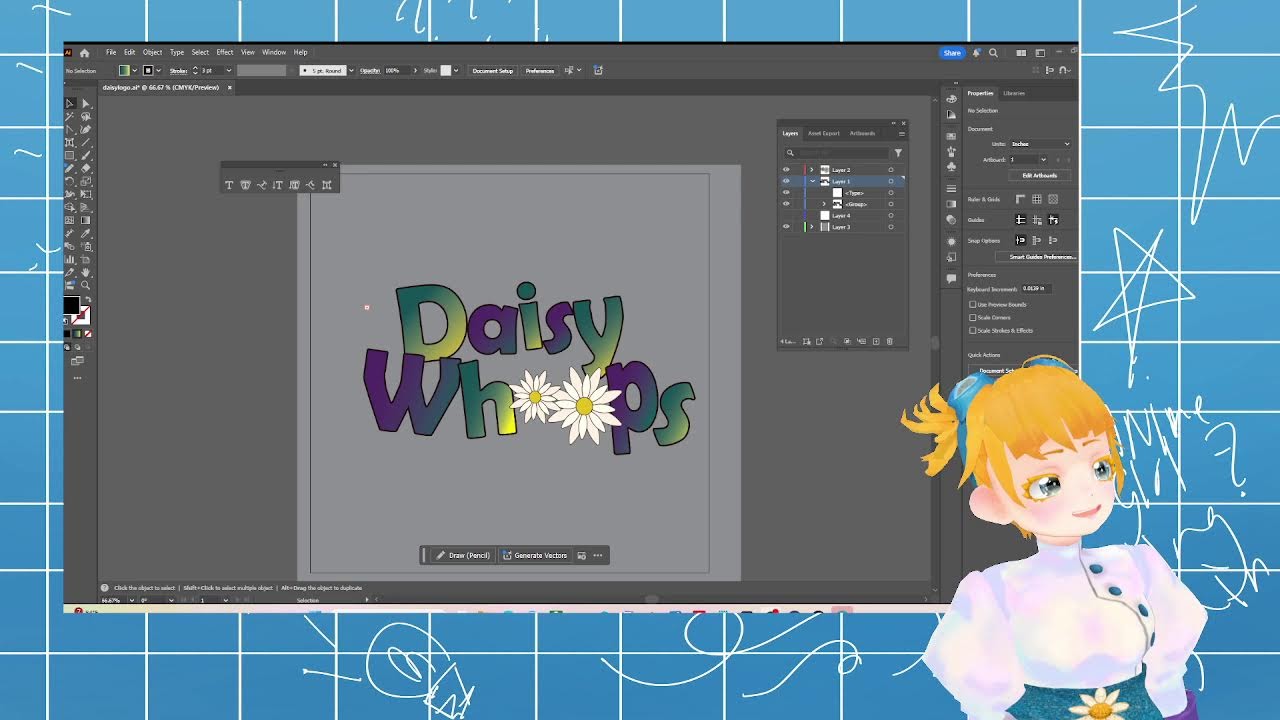Switch to the Asset Export tab
This screenshot has width=1280, height=720.
coord(824,133)
